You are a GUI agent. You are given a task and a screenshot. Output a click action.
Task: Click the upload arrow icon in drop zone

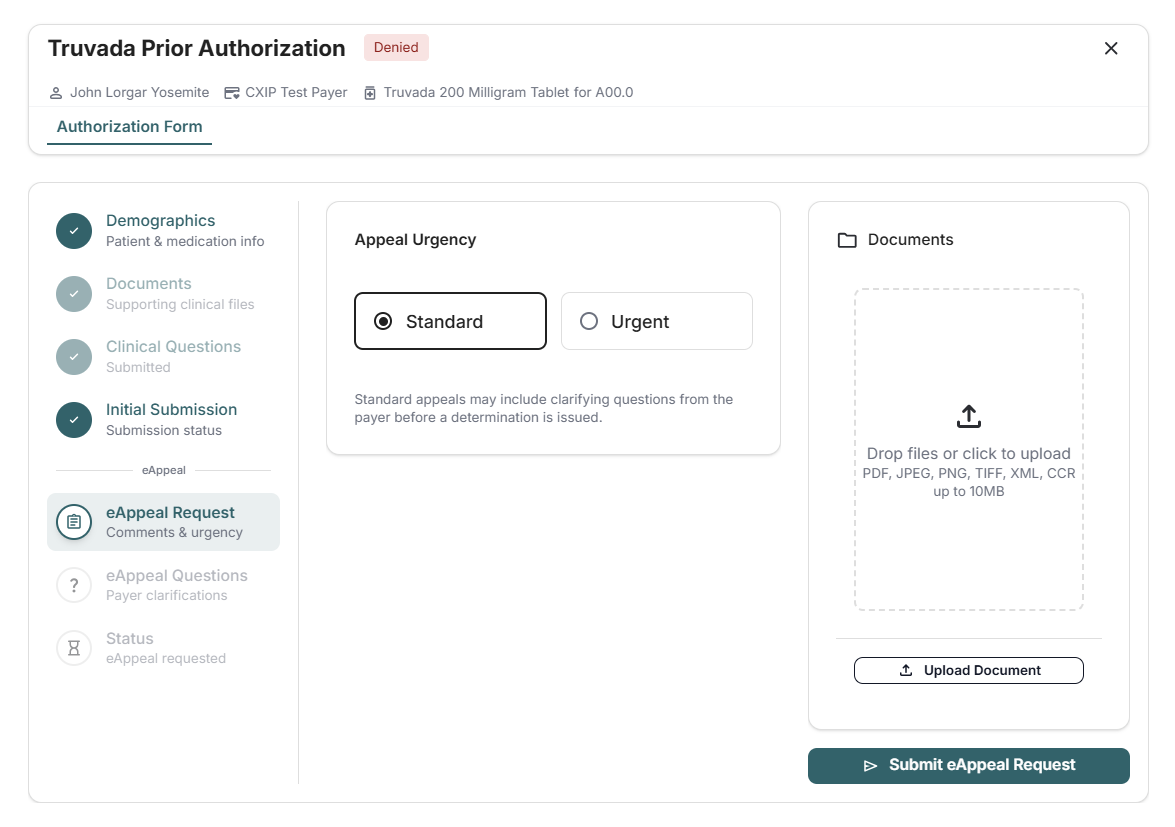click(x=969, y=416)
